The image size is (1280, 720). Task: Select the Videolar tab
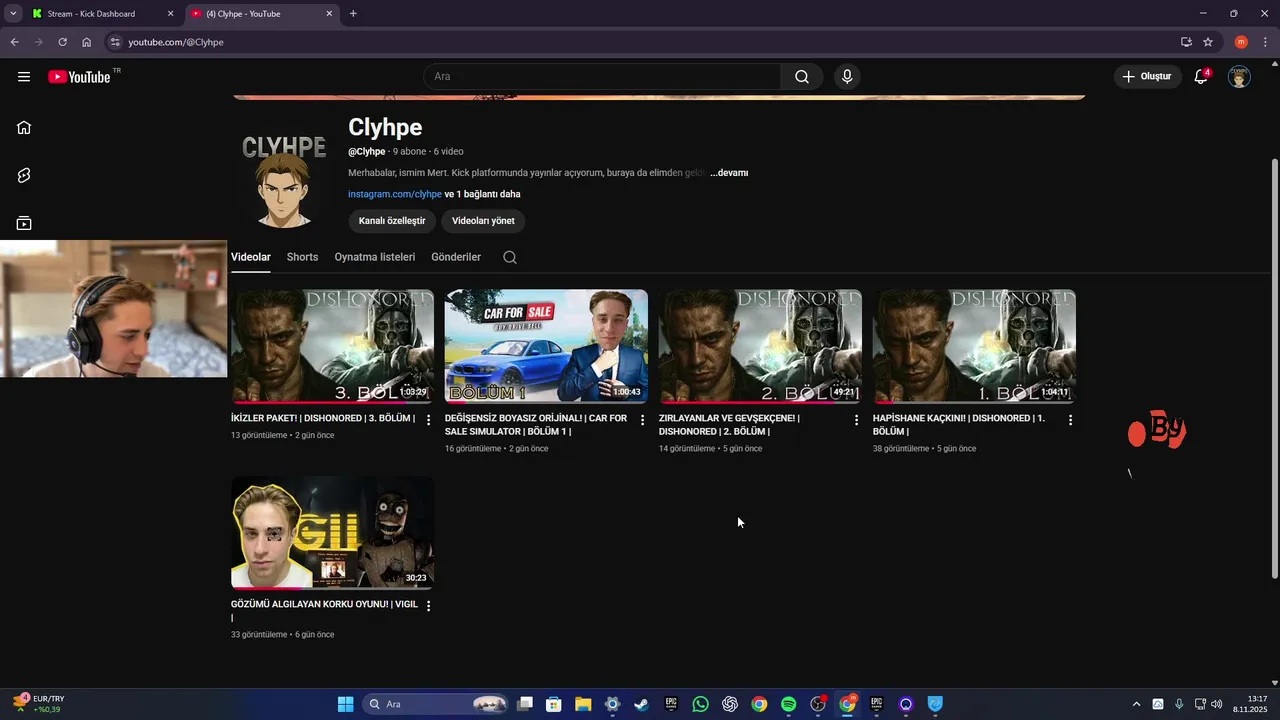(x=251, y=257)
